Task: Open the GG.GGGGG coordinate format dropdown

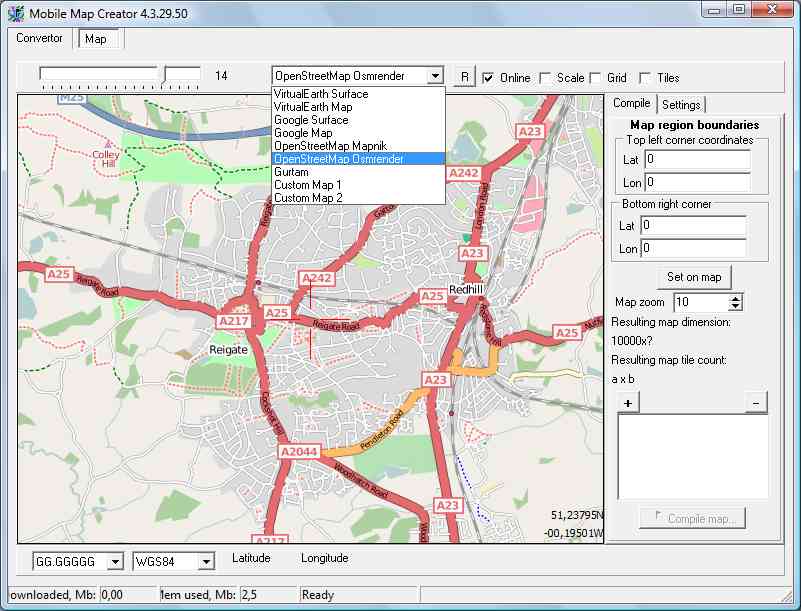Action: tap(114, 562)
